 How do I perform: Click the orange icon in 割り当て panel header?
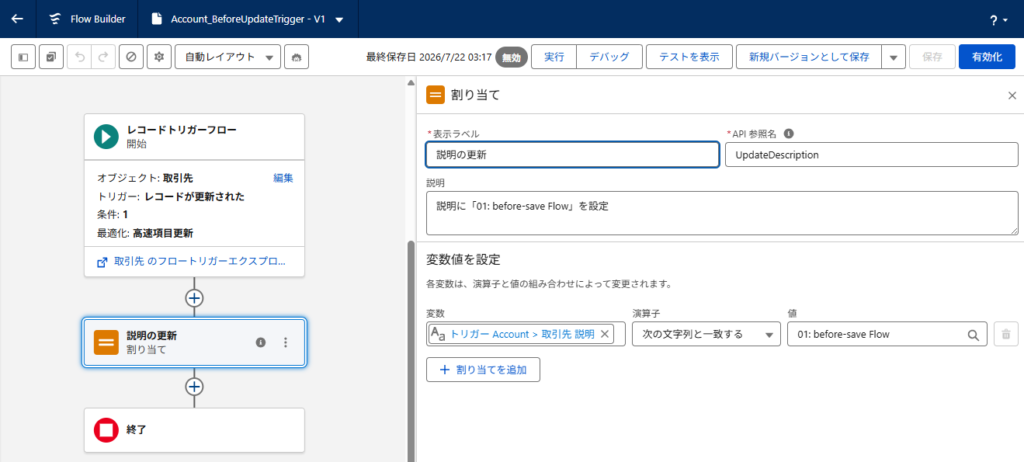point(436,95)
